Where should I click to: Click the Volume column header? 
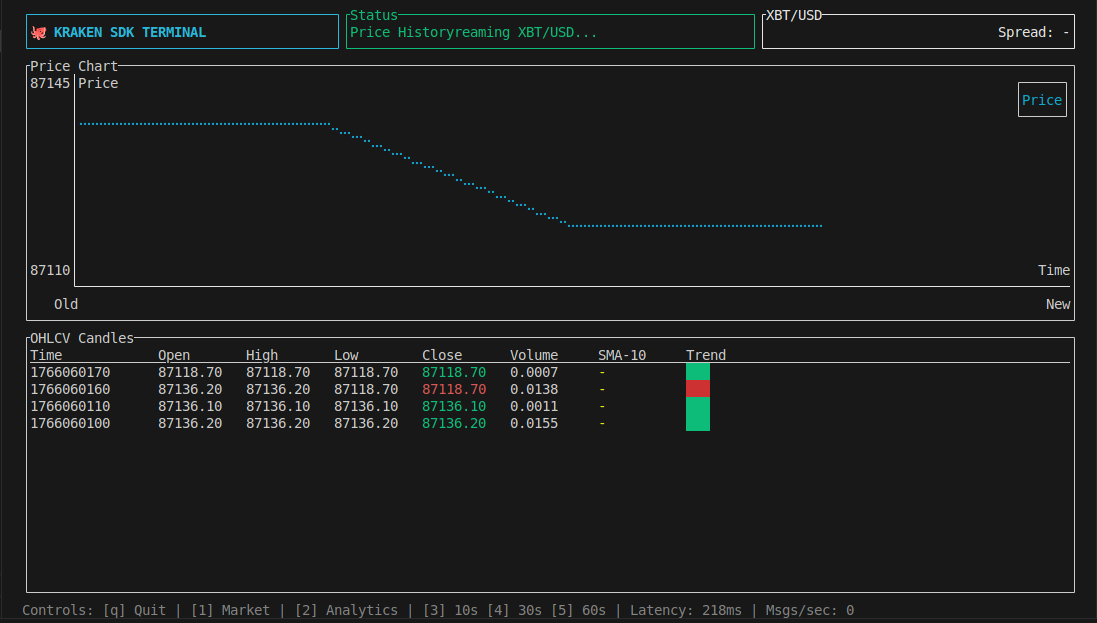point(534,355)
